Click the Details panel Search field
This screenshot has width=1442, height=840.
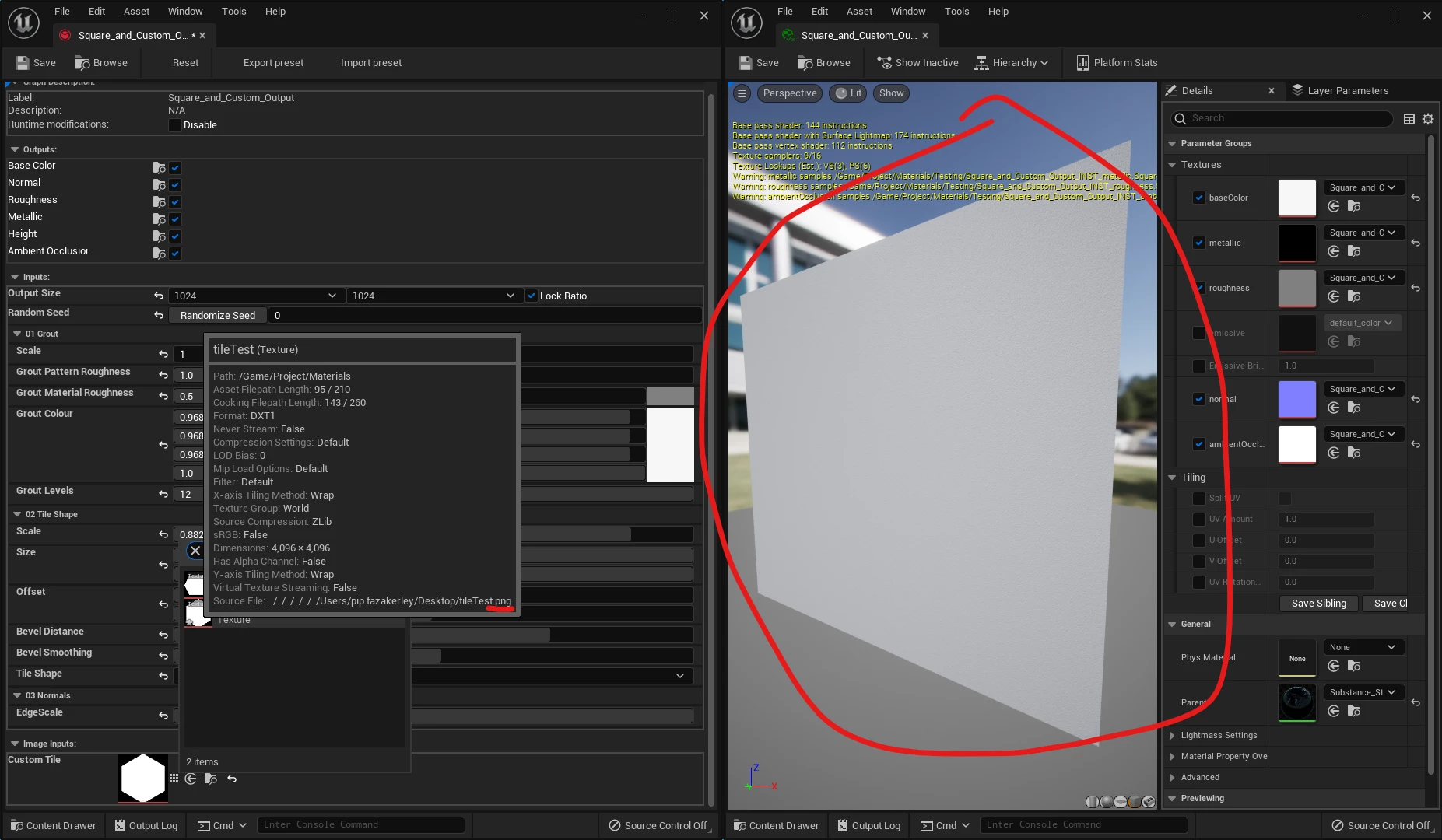1282,119
